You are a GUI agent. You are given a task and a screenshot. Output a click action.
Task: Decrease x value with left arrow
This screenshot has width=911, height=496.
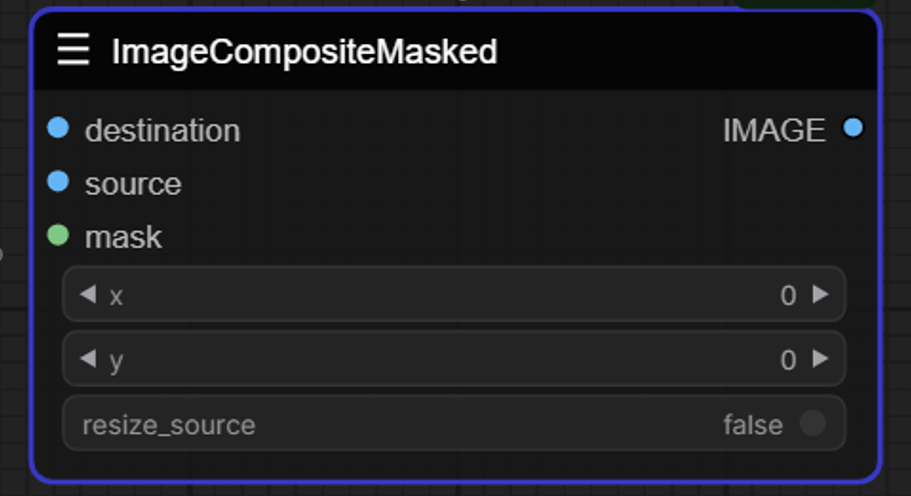pyautogui.click(x=88, y=294)
